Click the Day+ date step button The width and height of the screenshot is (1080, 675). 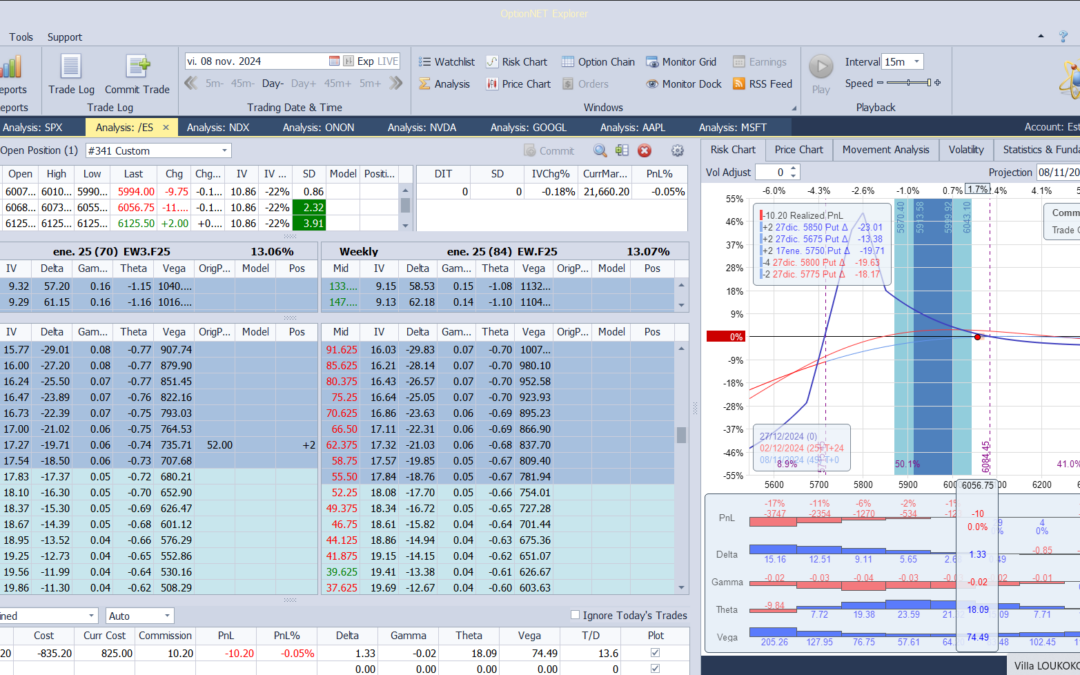point(303,84)
